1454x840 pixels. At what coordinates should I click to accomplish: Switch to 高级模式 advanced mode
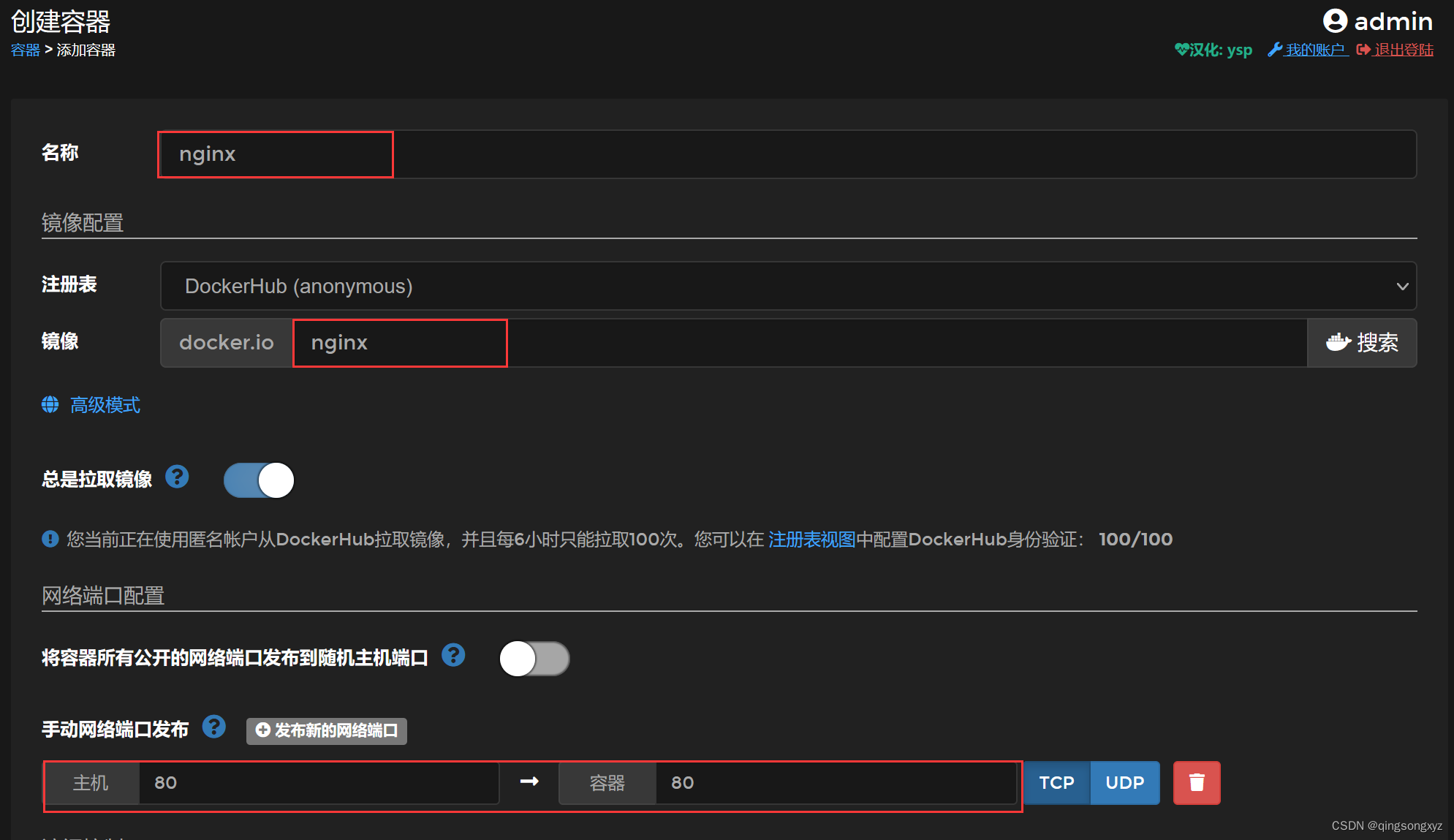click(x=105, y=405)
